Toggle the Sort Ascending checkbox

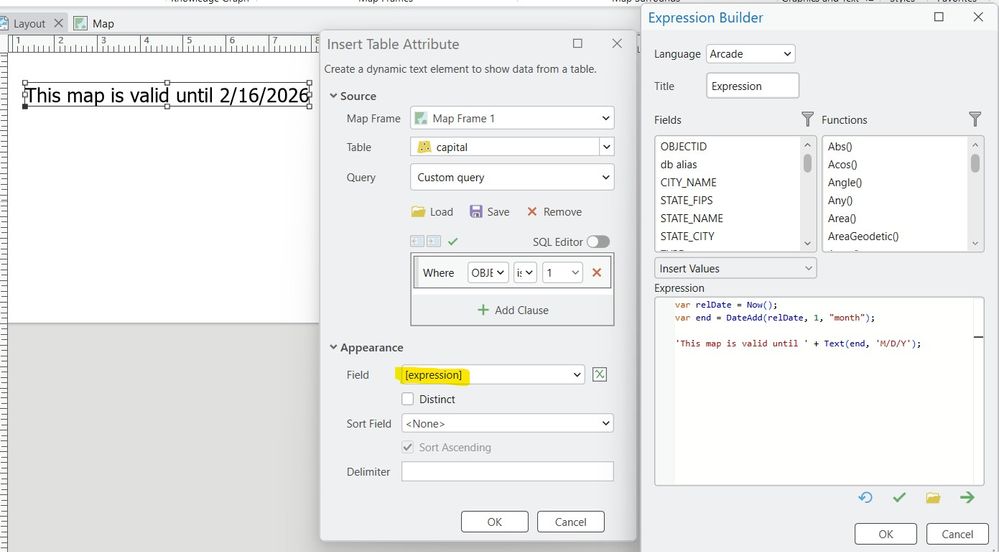(408, 447)
